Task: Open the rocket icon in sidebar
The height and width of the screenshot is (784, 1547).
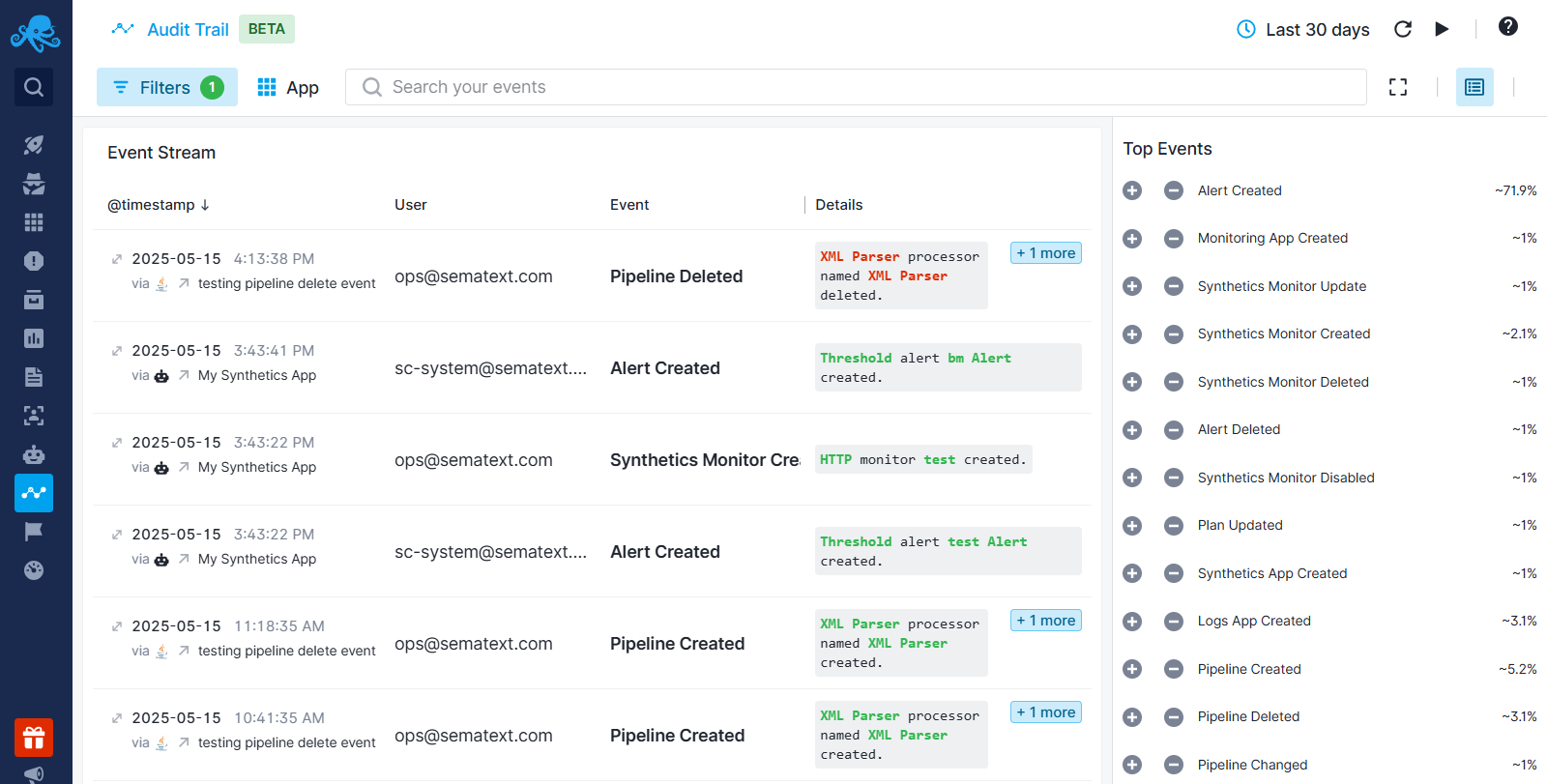Action: [34, 145]
